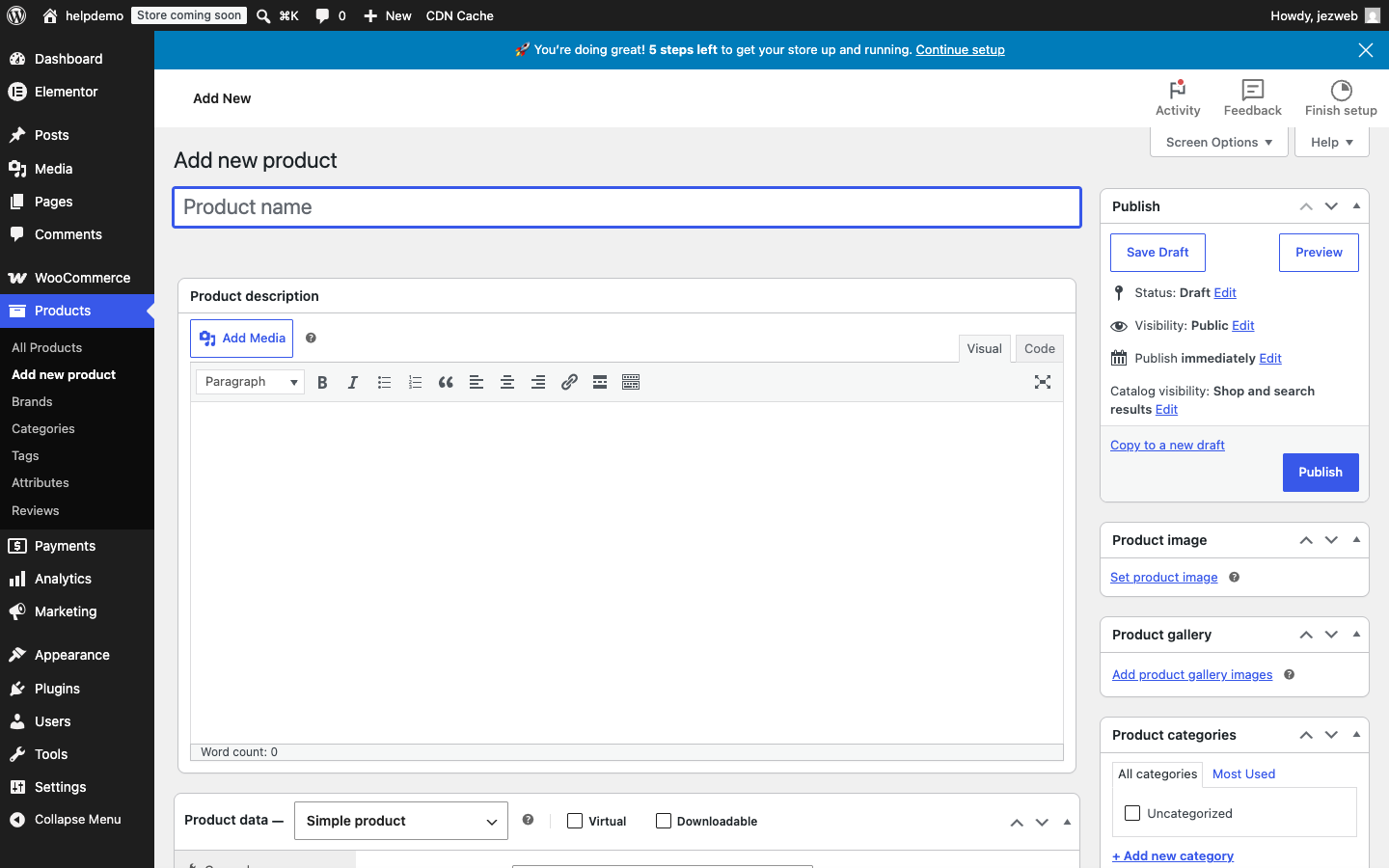Click help icon beside product gallery images
Viewport: 1389px width, 868px height.
[1290, 675]
